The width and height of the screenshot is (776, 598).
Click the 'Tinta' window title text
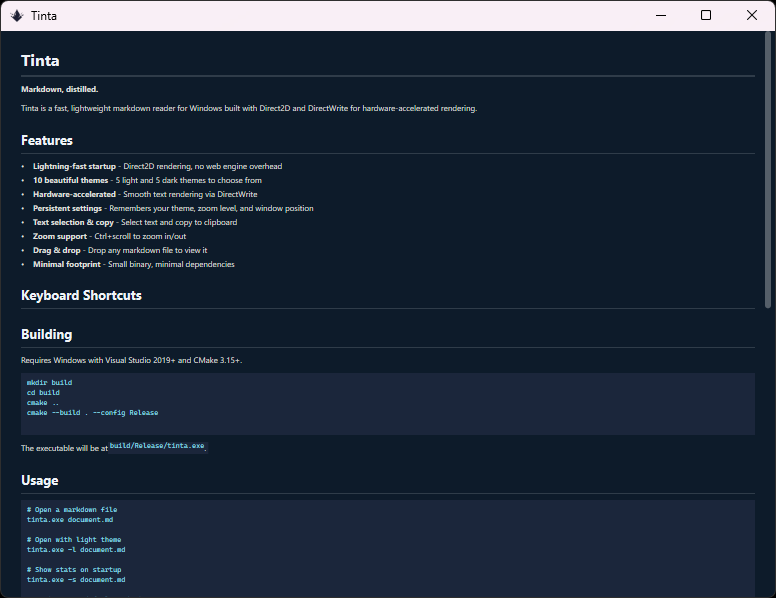click(43, 15)
